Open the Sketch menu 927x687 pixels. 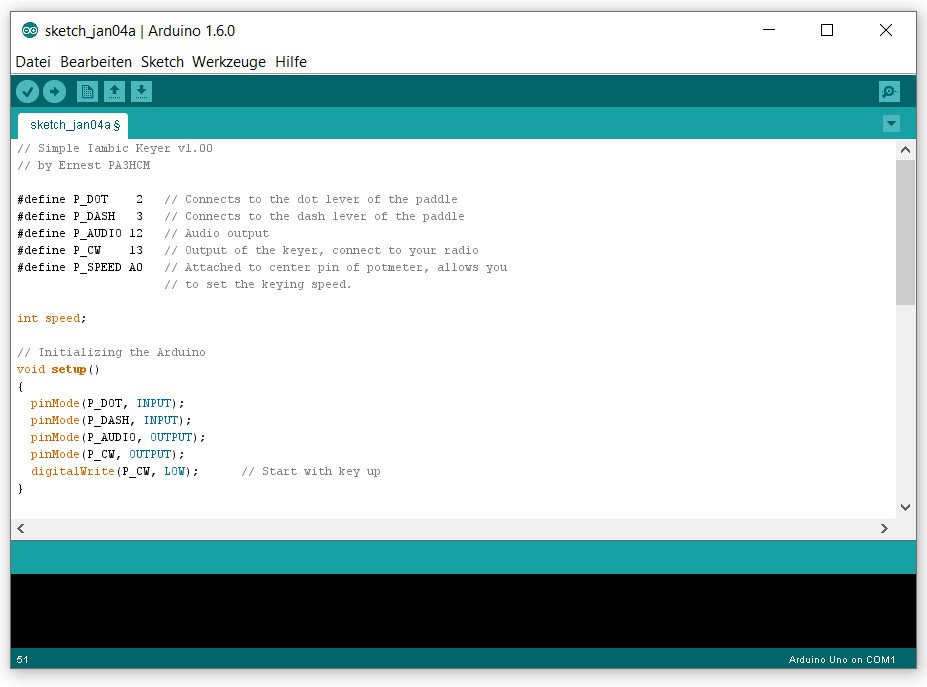pyautogui.click(x=162, y=61)
